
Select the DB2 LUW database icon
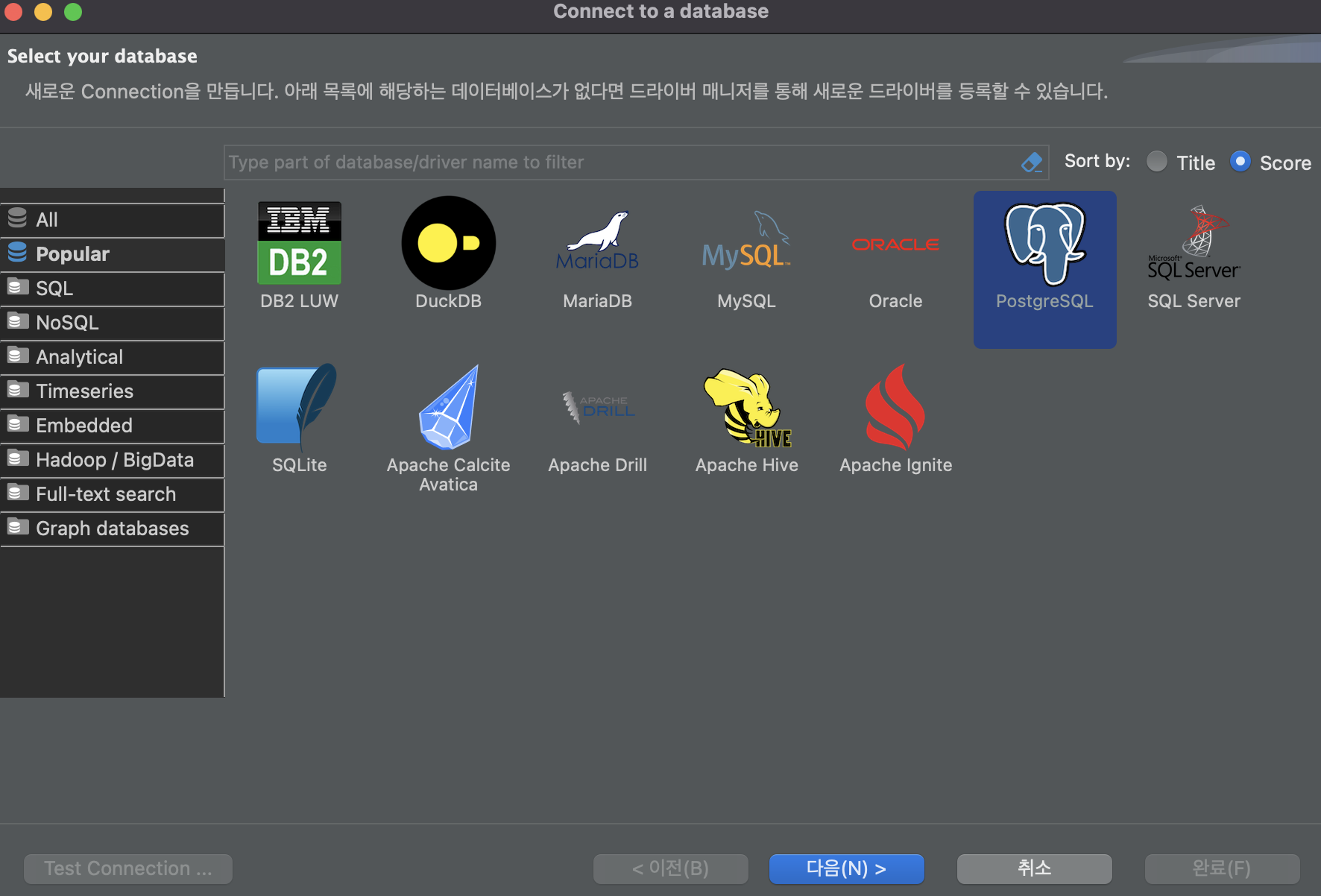coord(299,243)
